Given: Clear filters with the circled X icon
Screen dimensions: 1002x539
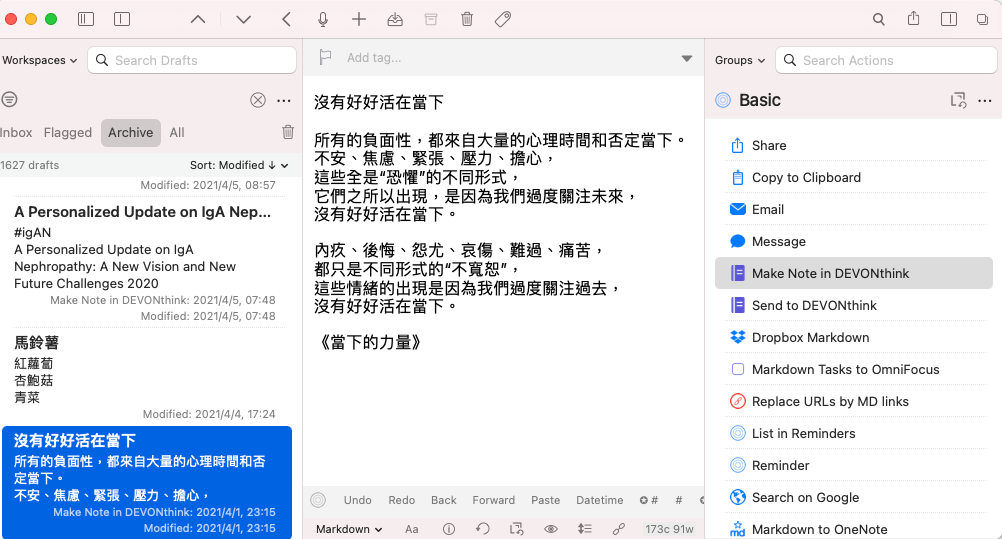Looking at the screenshot, I should click(258, 100).
